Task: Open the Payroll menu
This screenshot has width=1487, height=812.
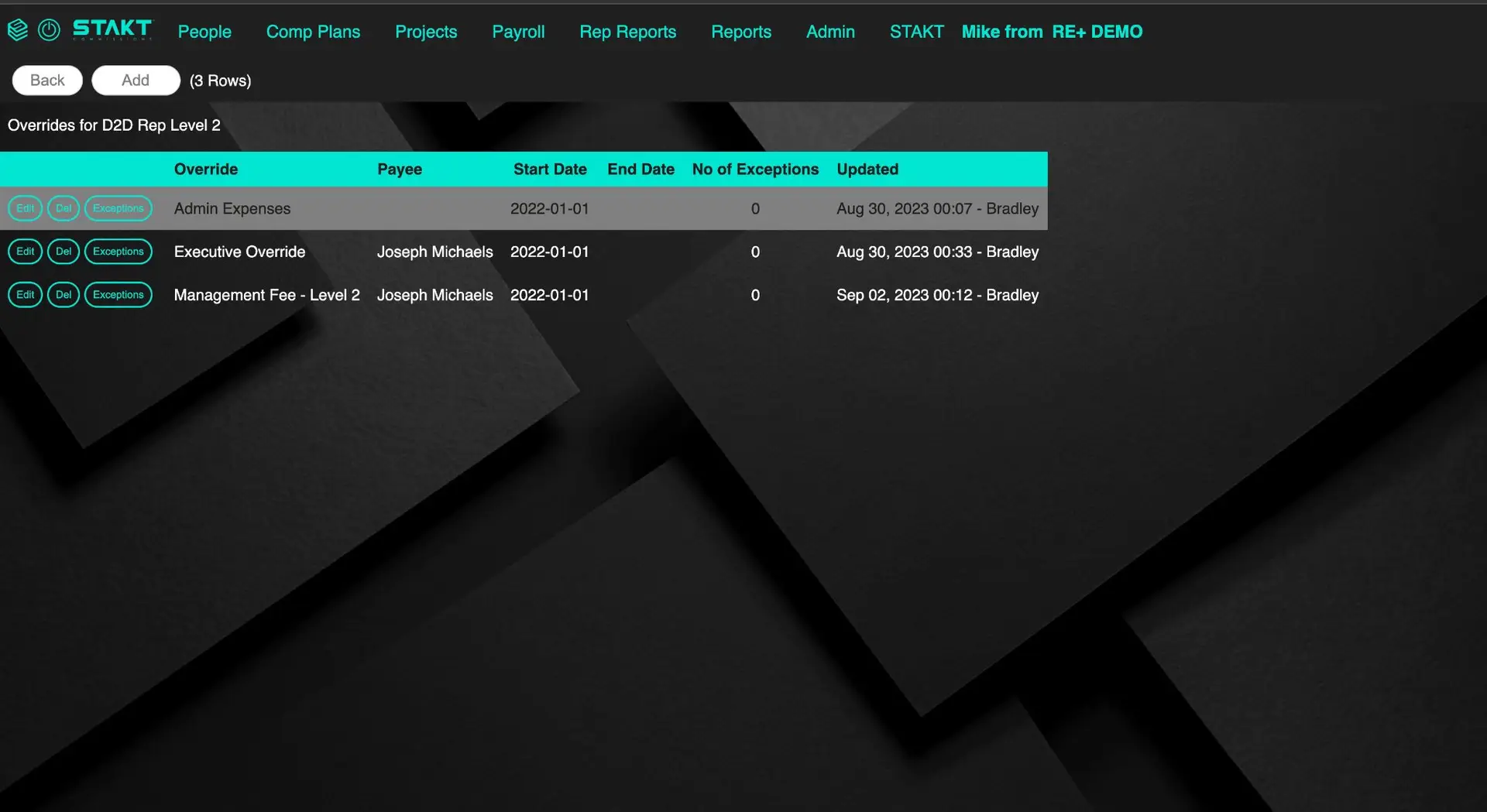Action: click(x=518, y=32)
